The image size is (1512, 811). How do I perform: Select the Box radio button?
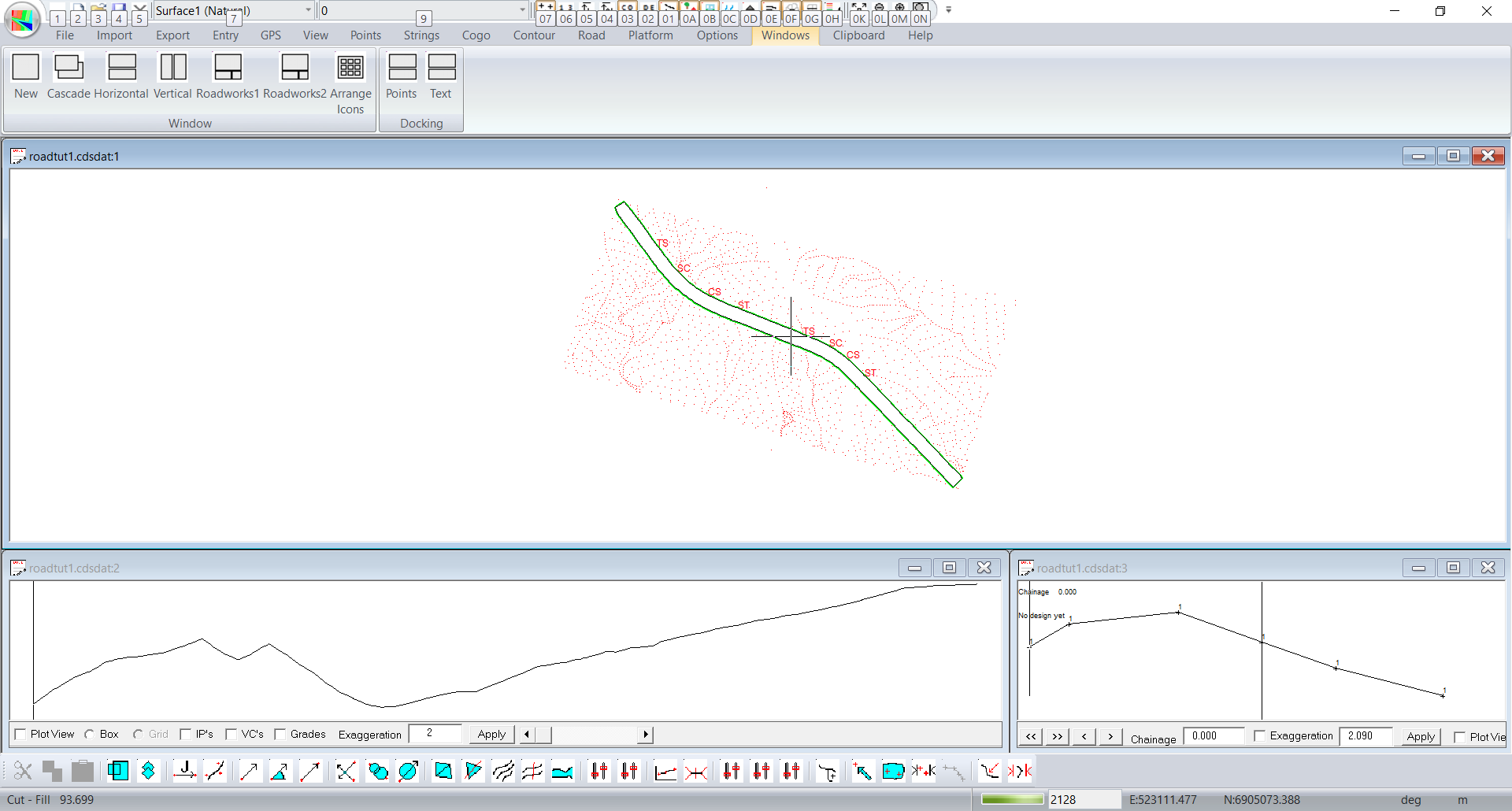click(90, 735)
